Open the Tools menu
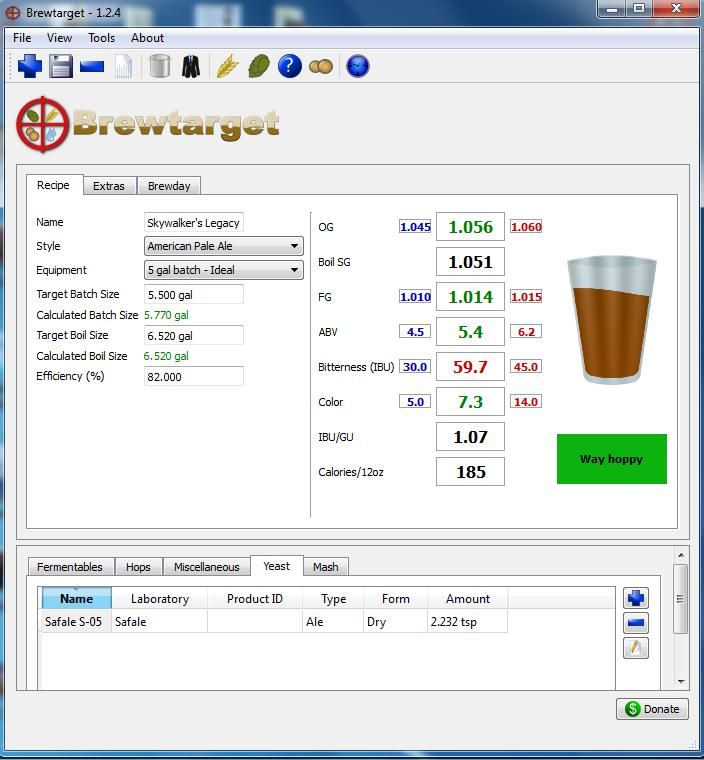This screenshot has height=760, width=704. click(101, 38)
